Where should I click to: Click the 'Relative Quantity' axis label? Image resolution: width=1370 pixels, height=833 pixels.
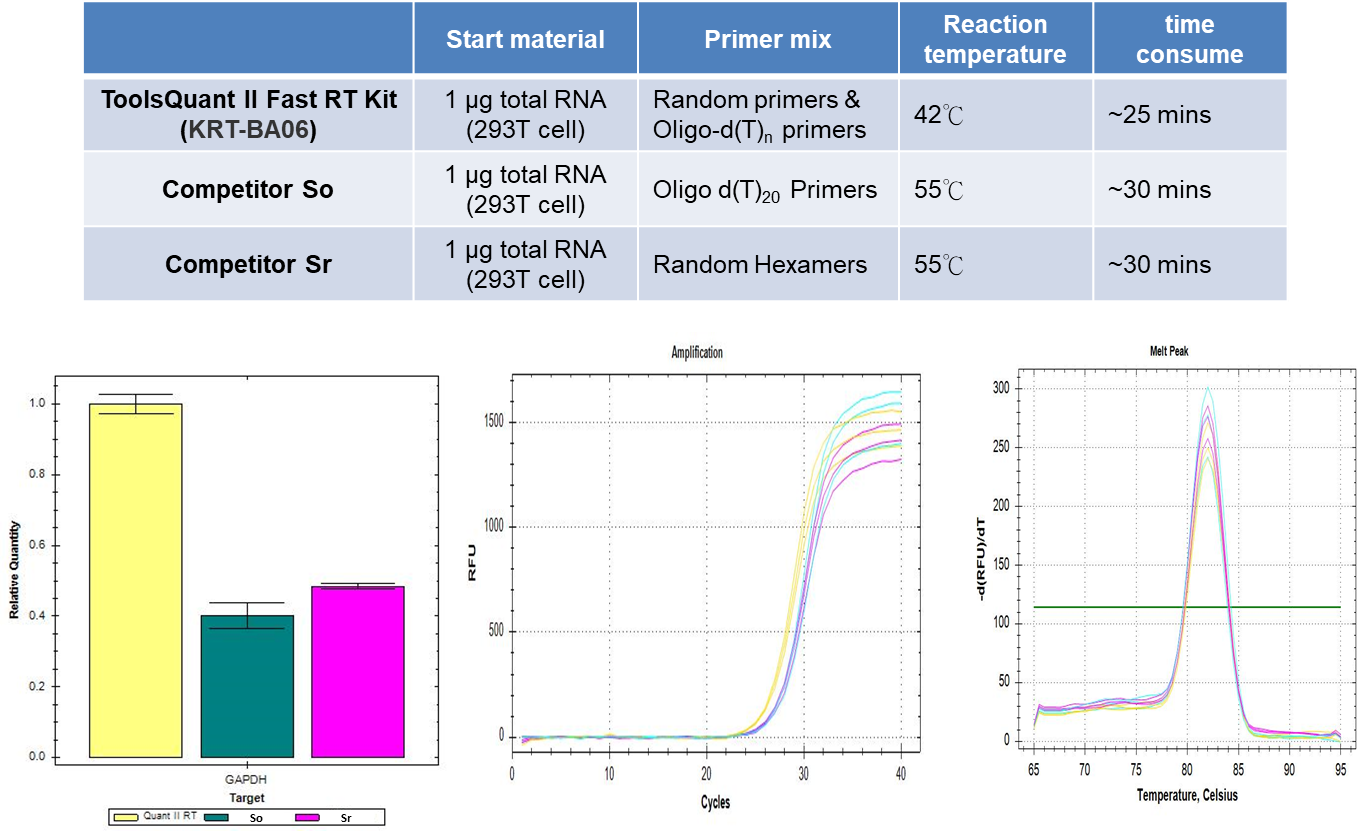click(14, 569)
